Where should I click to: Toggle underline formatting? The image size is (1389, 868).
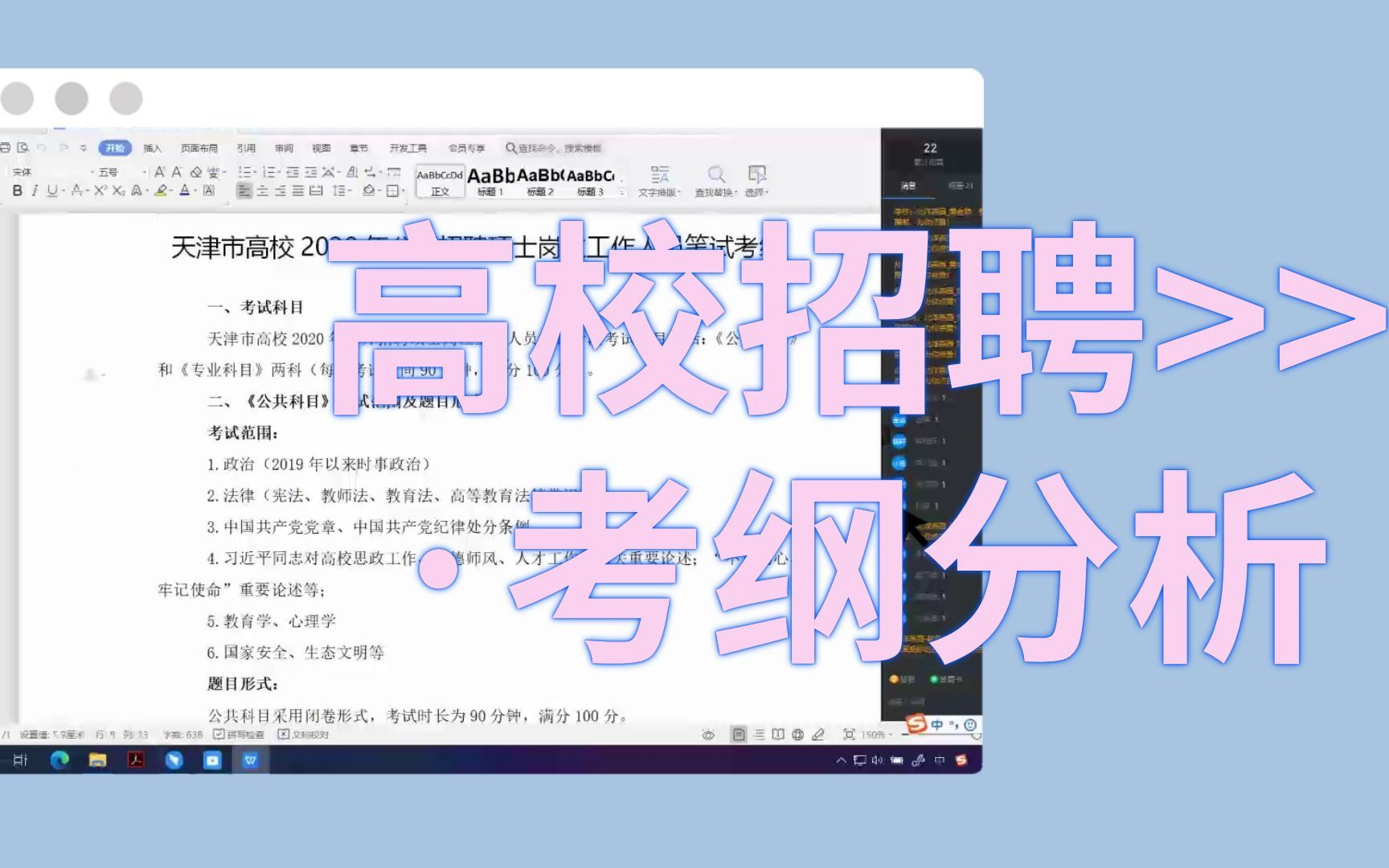pos(54,190)
